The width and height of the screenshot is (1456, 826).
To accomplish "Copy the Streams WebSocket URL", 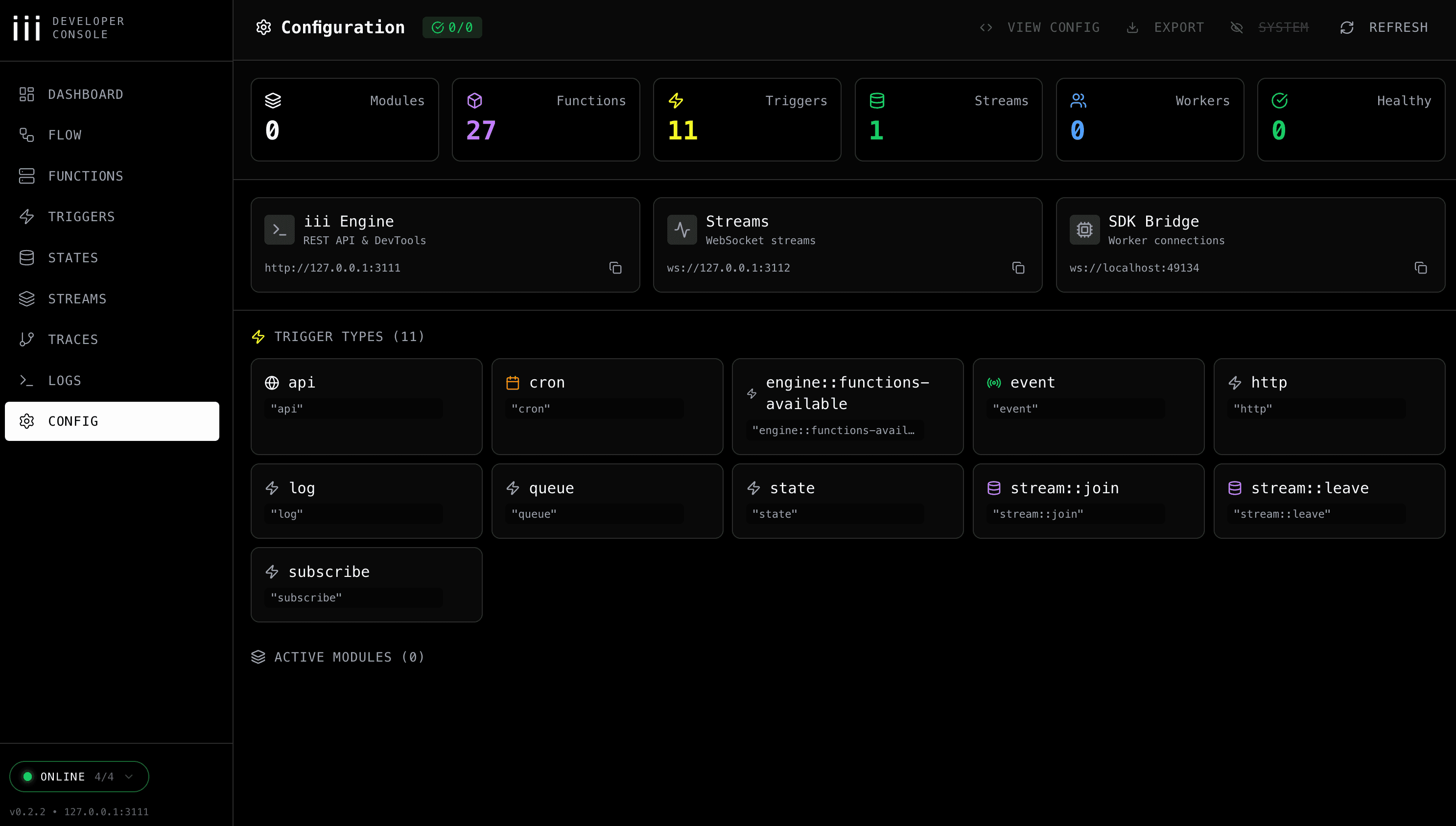I will [1018, 267].
